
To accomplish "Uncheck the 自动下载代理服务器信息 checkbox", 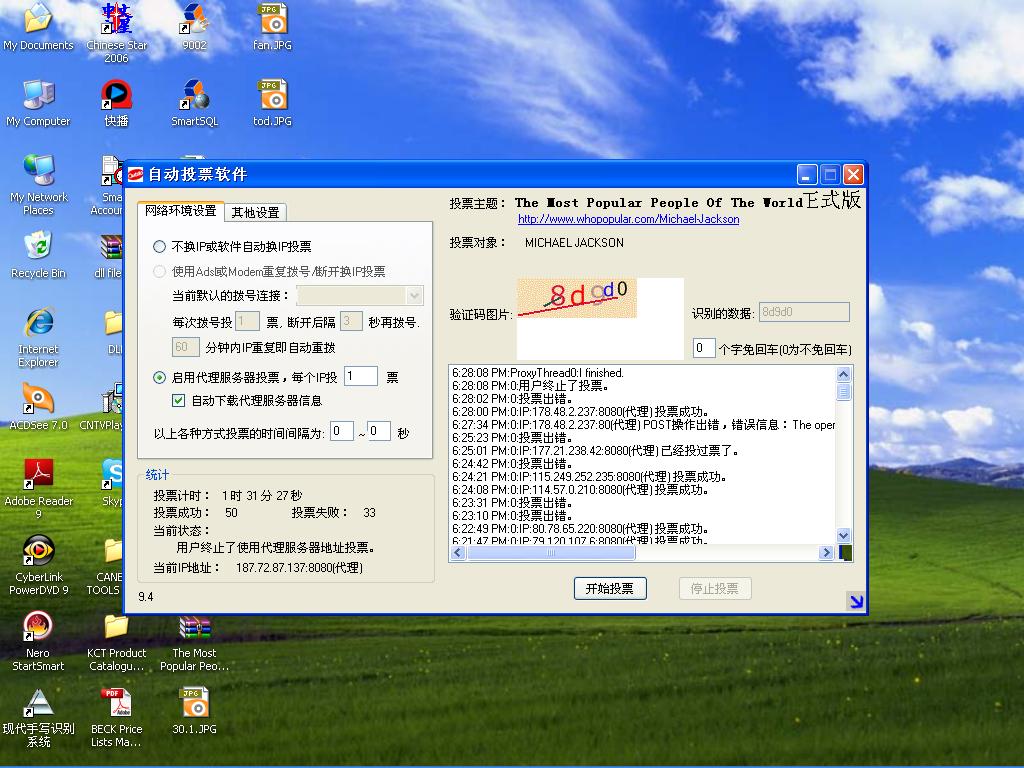I will (179, 401).
